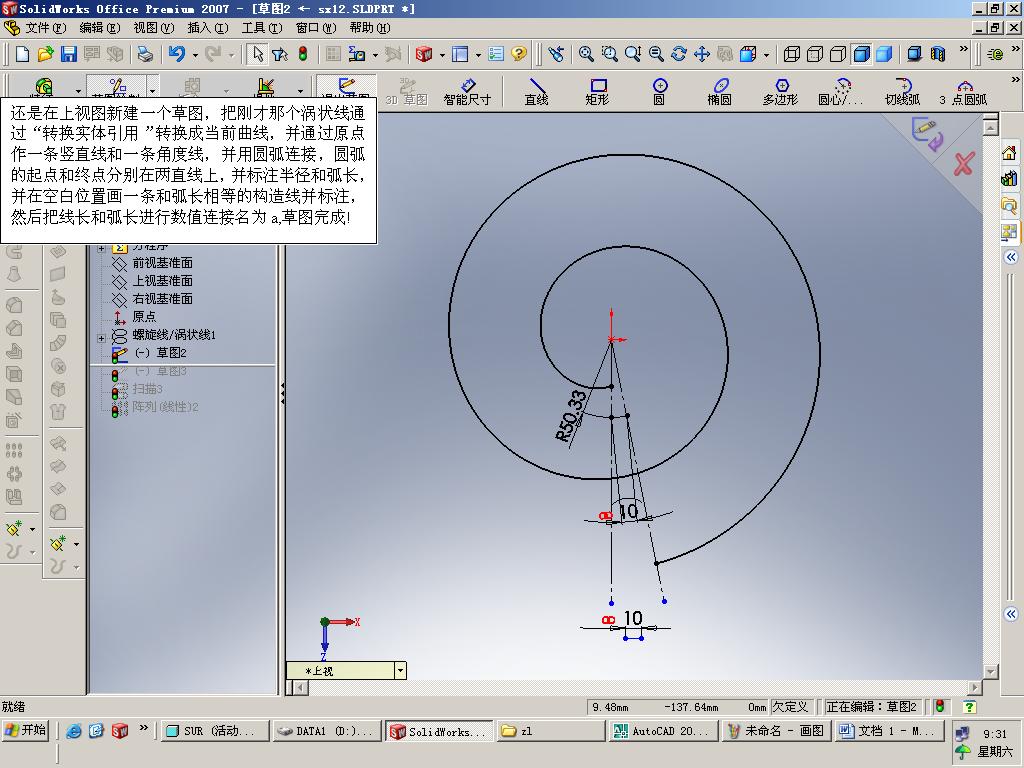Expand the hidden view toolbar buttons chevron

click(x=963, y=49)
